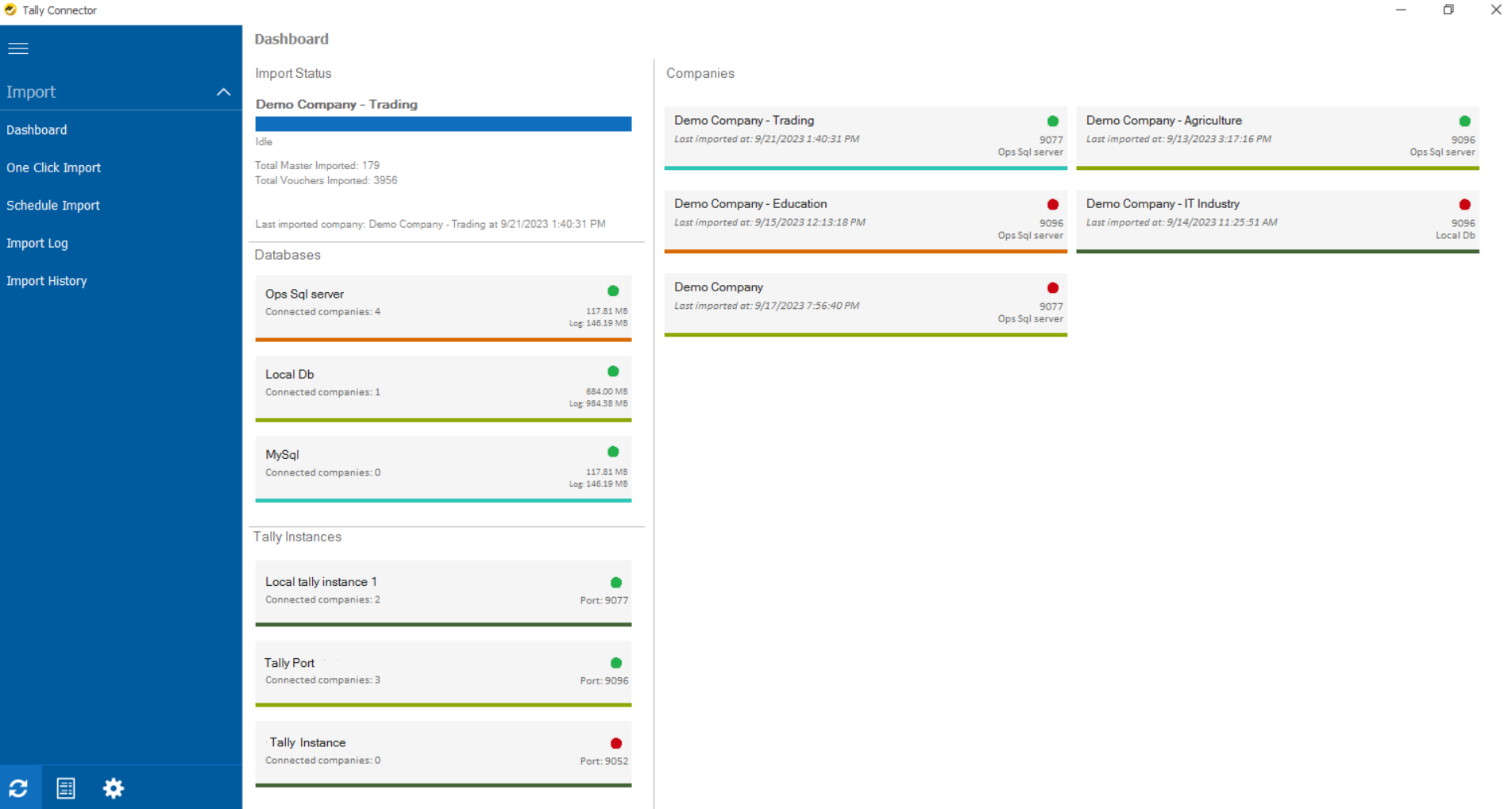Click the blue import progress bar
Viewport: 1512px width, 809px height.
coord(442,124)
